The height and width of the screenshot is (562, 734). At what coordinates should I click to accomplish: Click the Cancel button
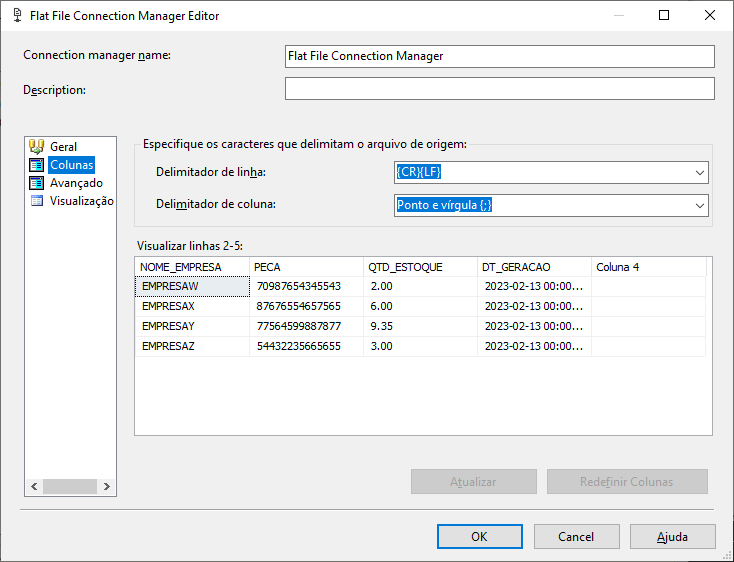(x=576, y=536)
